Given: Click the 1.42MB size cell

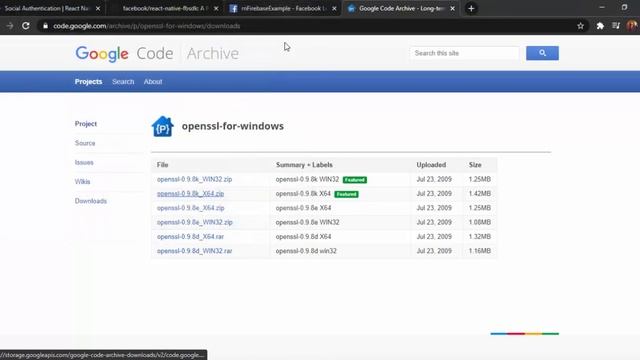Looking at the screenshot, I should click(x=480, y=193).
